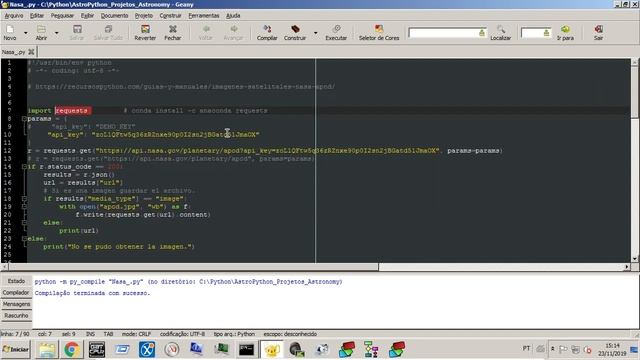This screenshot has width=640, height=360.
Task: Click the Ir para line icon
Action: 565,32
